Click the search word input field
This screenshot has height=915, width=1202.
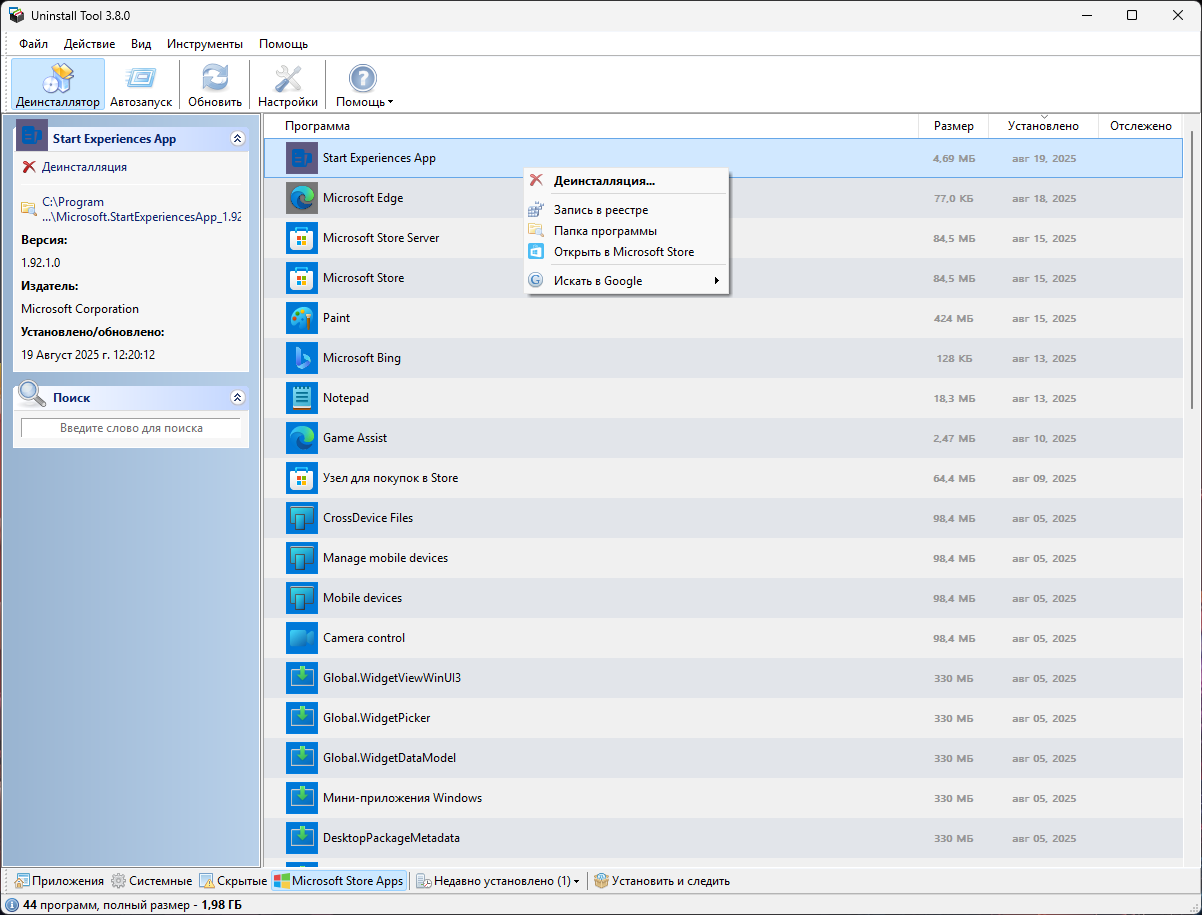[x=131, y=428]
